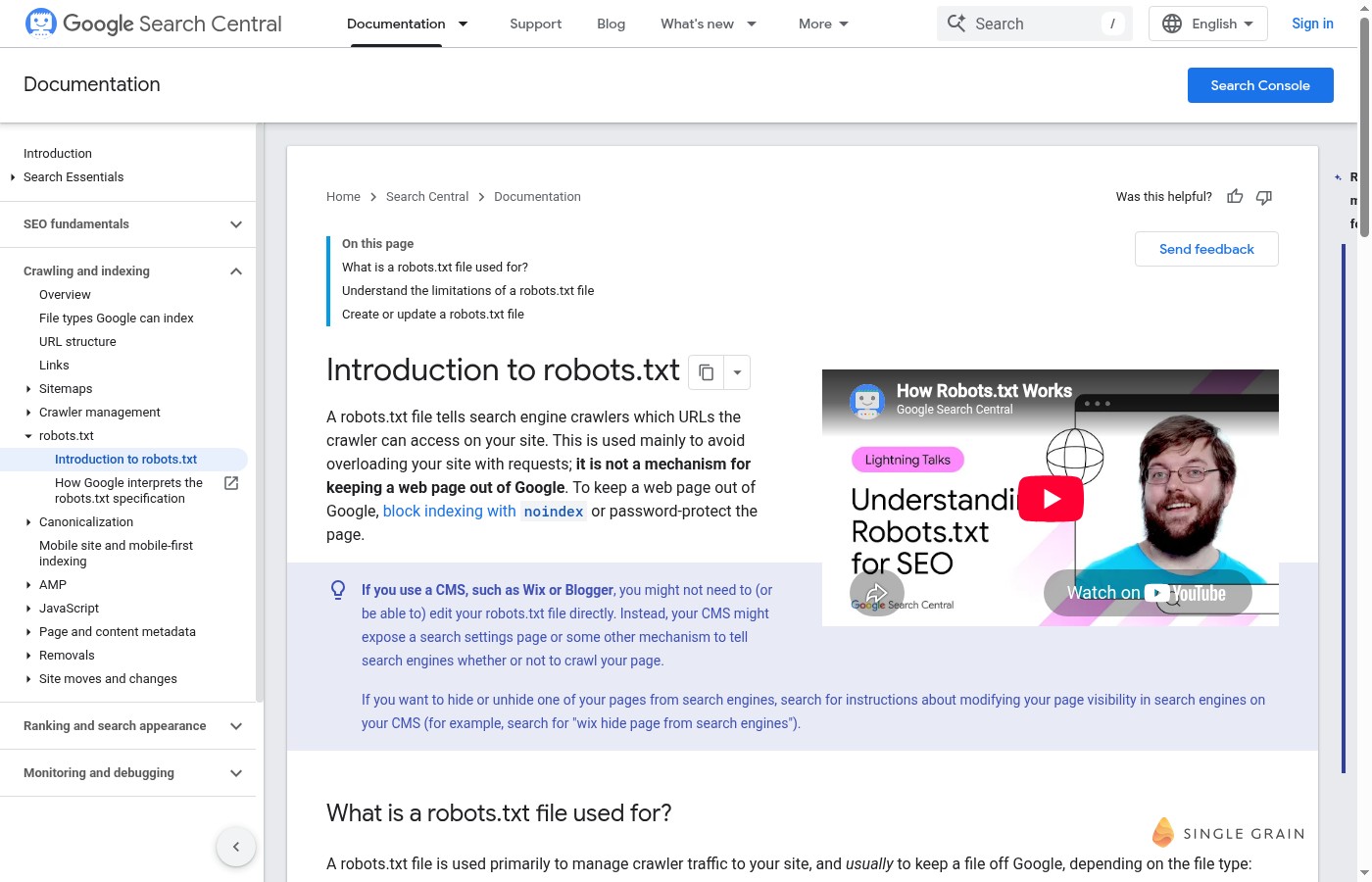Play the How Robots.txt Works video
Image resolution: width=1372 pixels, height=882 pixels.
click(x=1051, y=499)
